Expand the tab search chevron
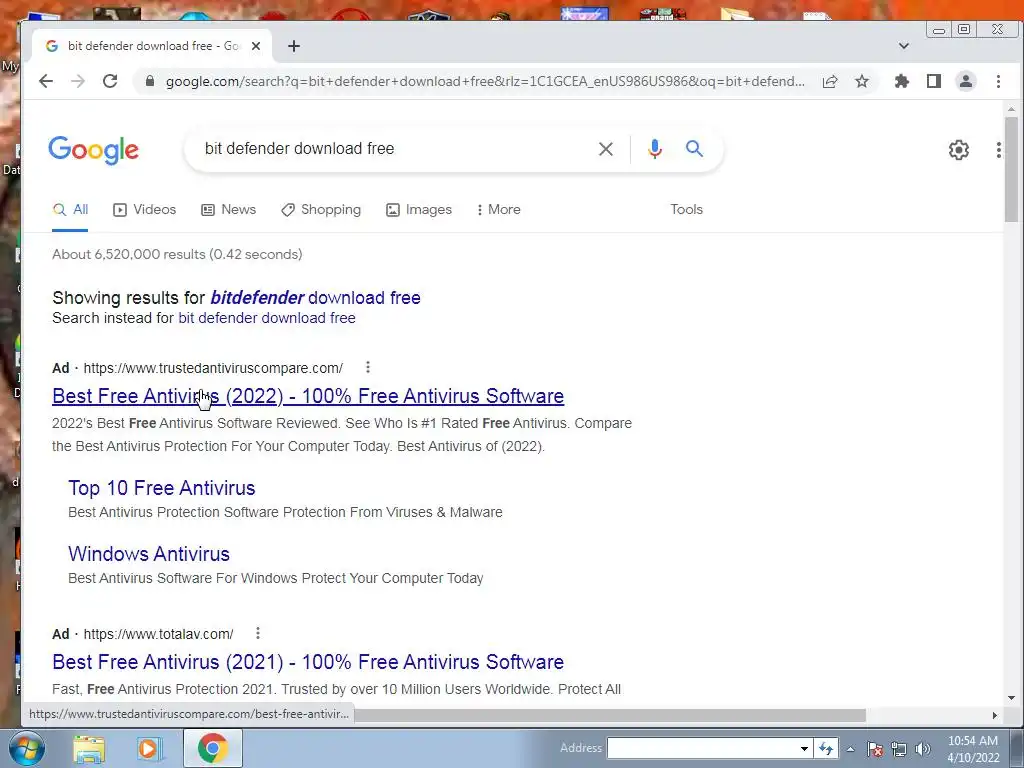The height and width of the screenshot is (768, 1024). [x=904, y=46]
